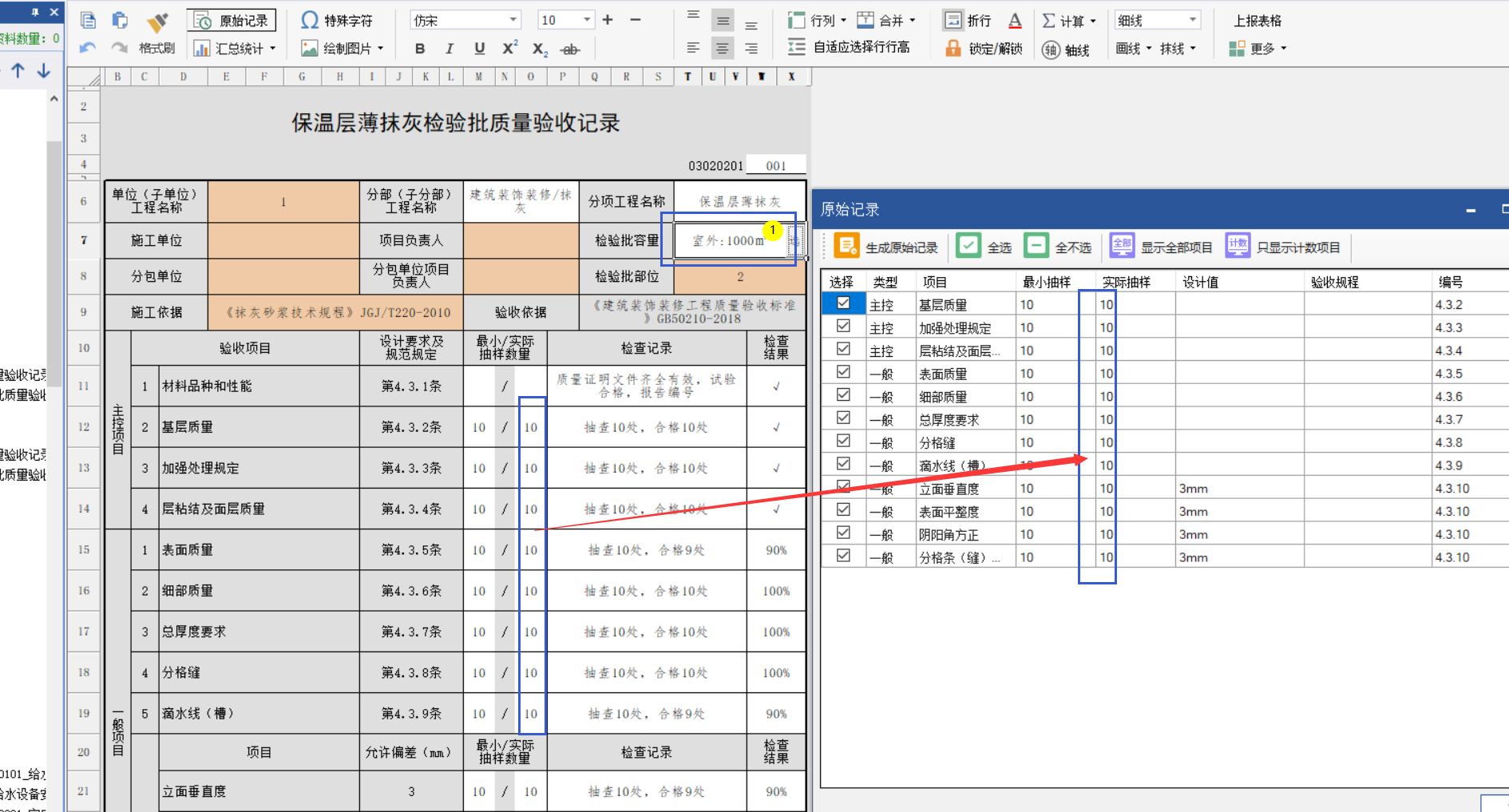The height and width of the screenshot is (812, 1509).
Task: Align text left horizontally
Action: [693, 49]
